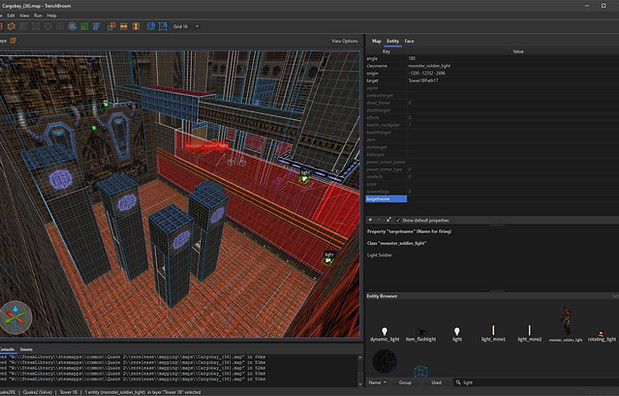Switch to the Face inspector tab
The height and width of the screenshot is (396, 619).
[x=409, y=41]
